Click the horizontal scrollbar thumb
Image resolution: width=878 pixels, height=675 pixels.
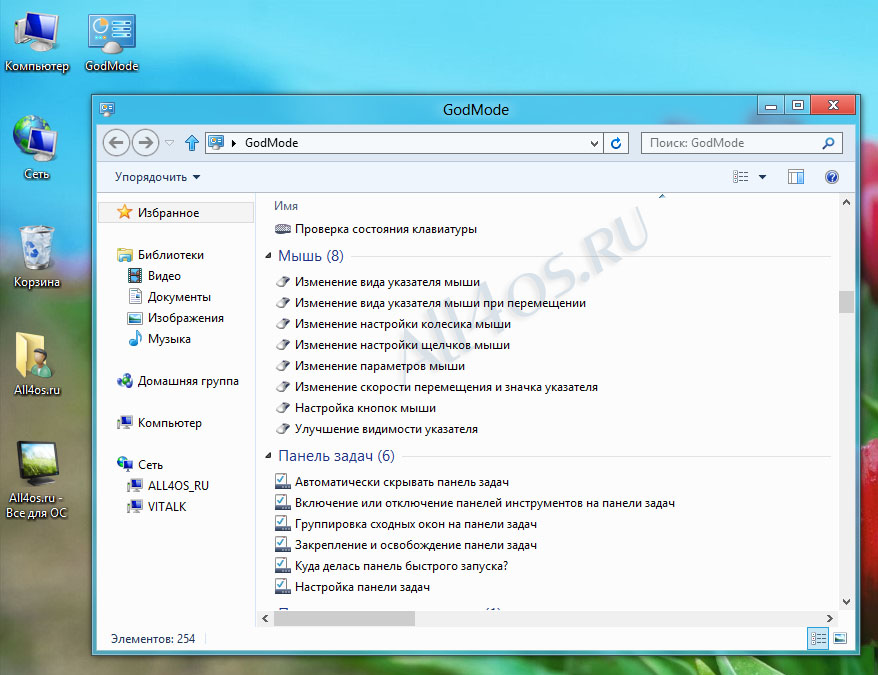[344, 618]
